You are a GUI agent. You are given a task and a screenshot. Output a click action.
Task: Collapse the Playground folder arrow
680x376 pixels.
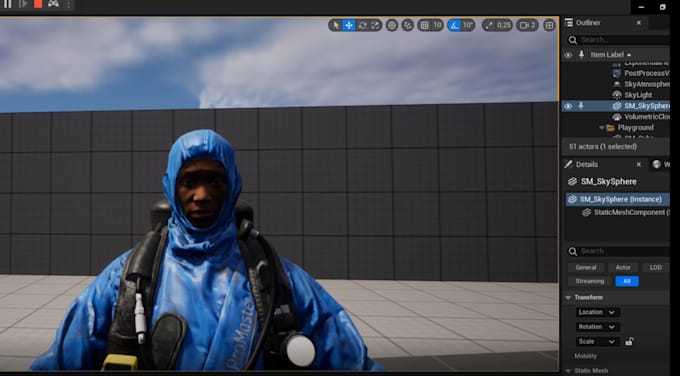(x=602, y=128)
